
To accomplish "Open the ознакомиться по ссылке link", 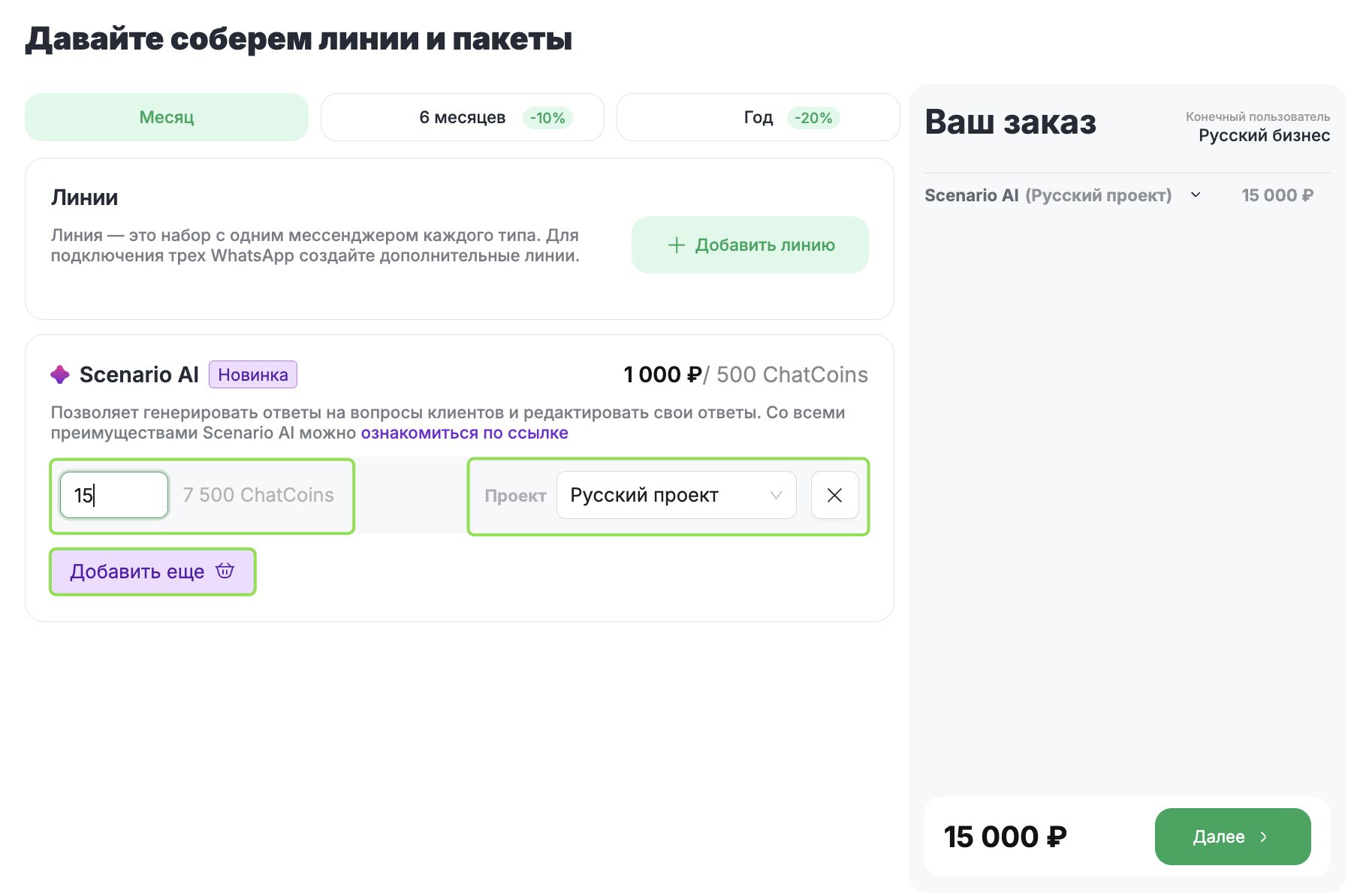I will tap(464, 433).
